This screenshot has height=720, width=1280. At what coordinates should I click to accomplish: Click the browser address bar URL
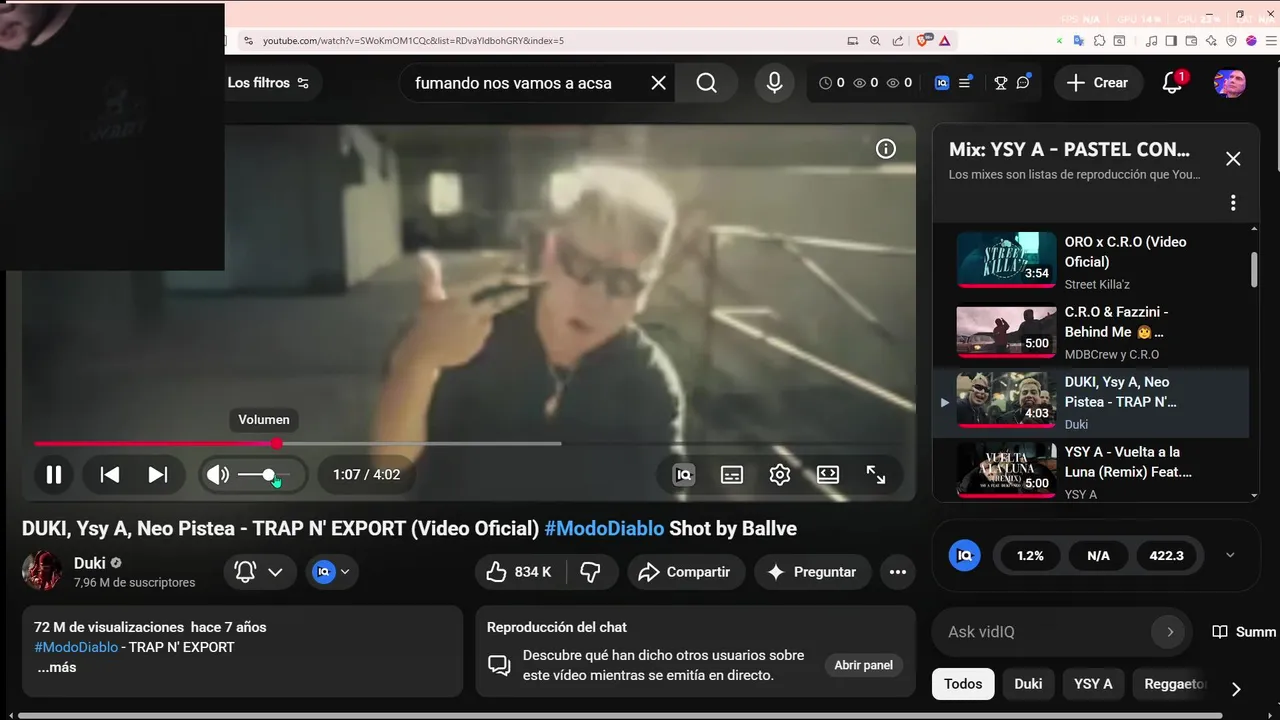pyautogui.click(x=413, y=41)
